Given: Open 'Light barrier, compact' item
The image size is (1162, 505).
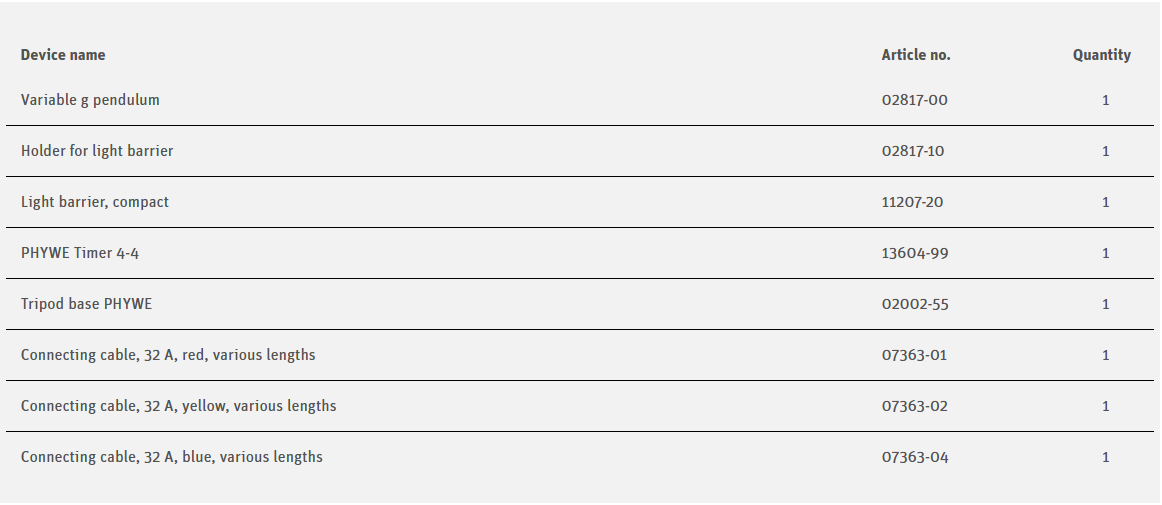Looking at the screenshot, I should 95,202.
